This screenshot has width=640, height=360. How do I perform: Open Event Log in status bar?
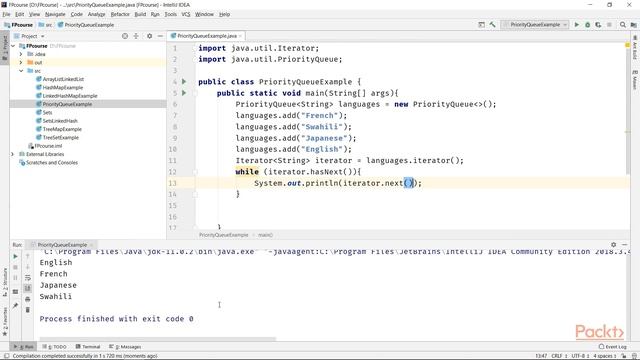(x=613, y=347)
